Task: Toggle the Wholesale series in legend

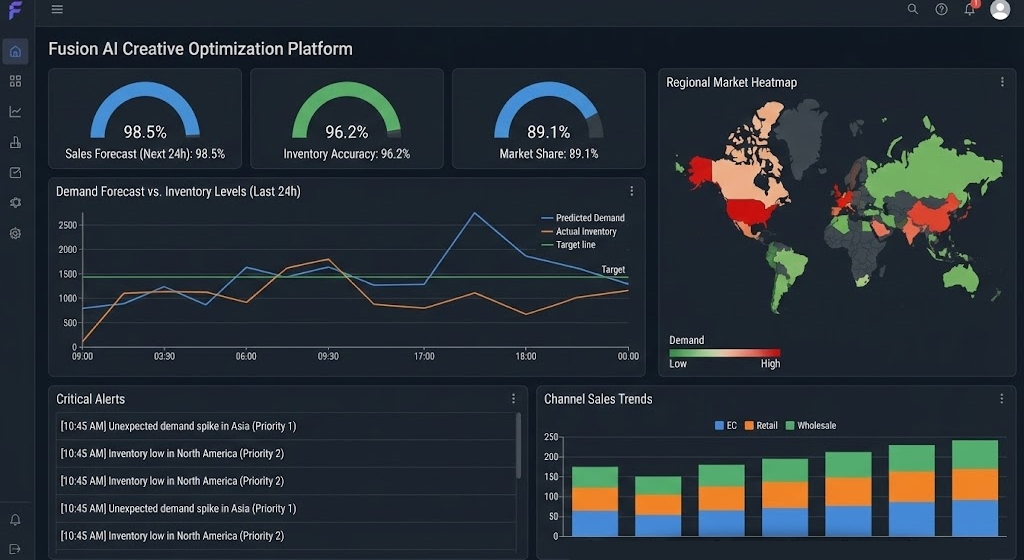Action: [810, 426]
